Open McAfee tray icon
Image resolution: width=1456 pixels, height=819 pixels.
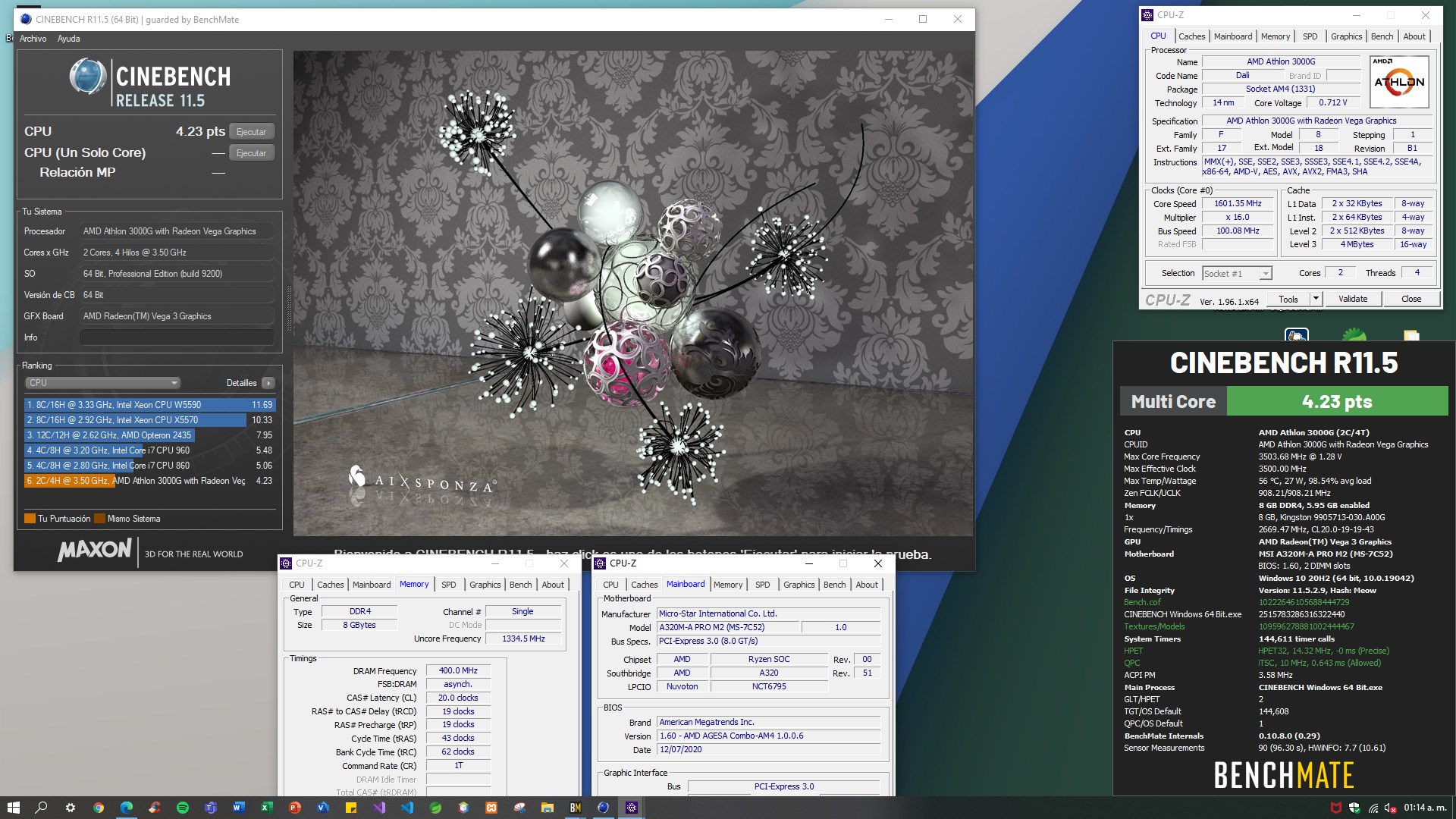(x=1336, y=808)
